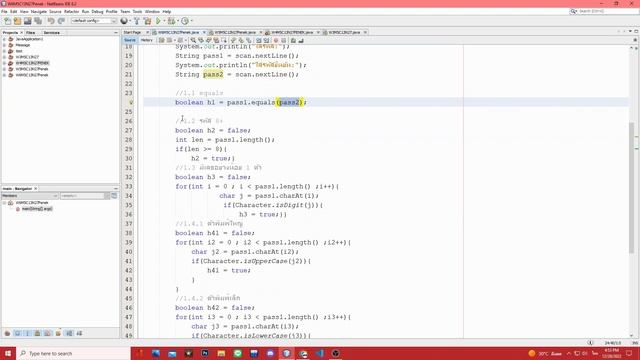Image resolution: width=640 pixels, height=360 pixels.
Task: Toggle Sort by Name in Navigator
Action: [69, 333]
